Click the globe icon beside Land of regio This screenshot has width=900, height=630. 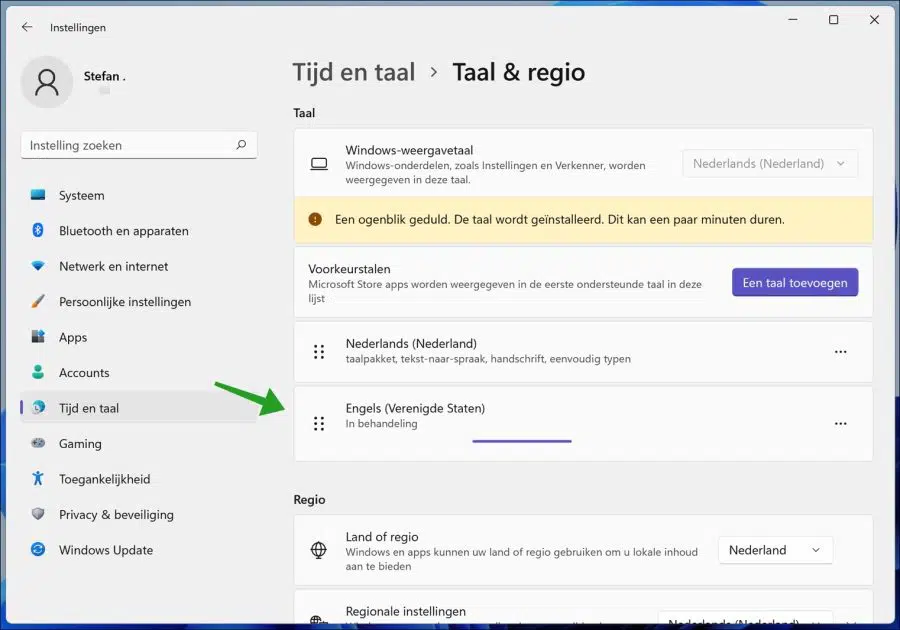pyautogui.click(x=319, y=550)
